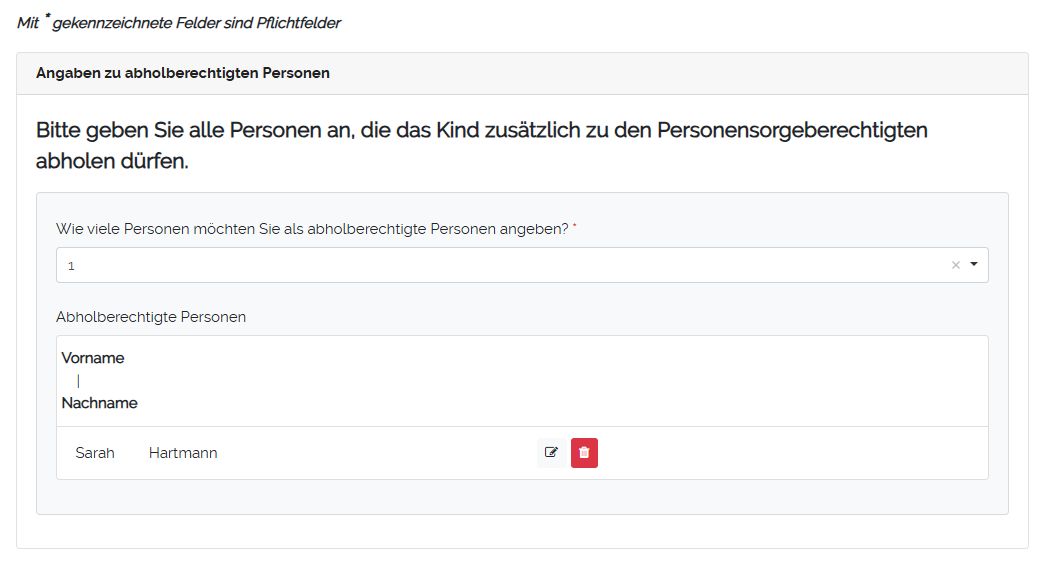Click the "Wie viele Personen möchten Sie" label
Image resolution: width=1043 pixels, height=563 pixels.
coord(312,230)
